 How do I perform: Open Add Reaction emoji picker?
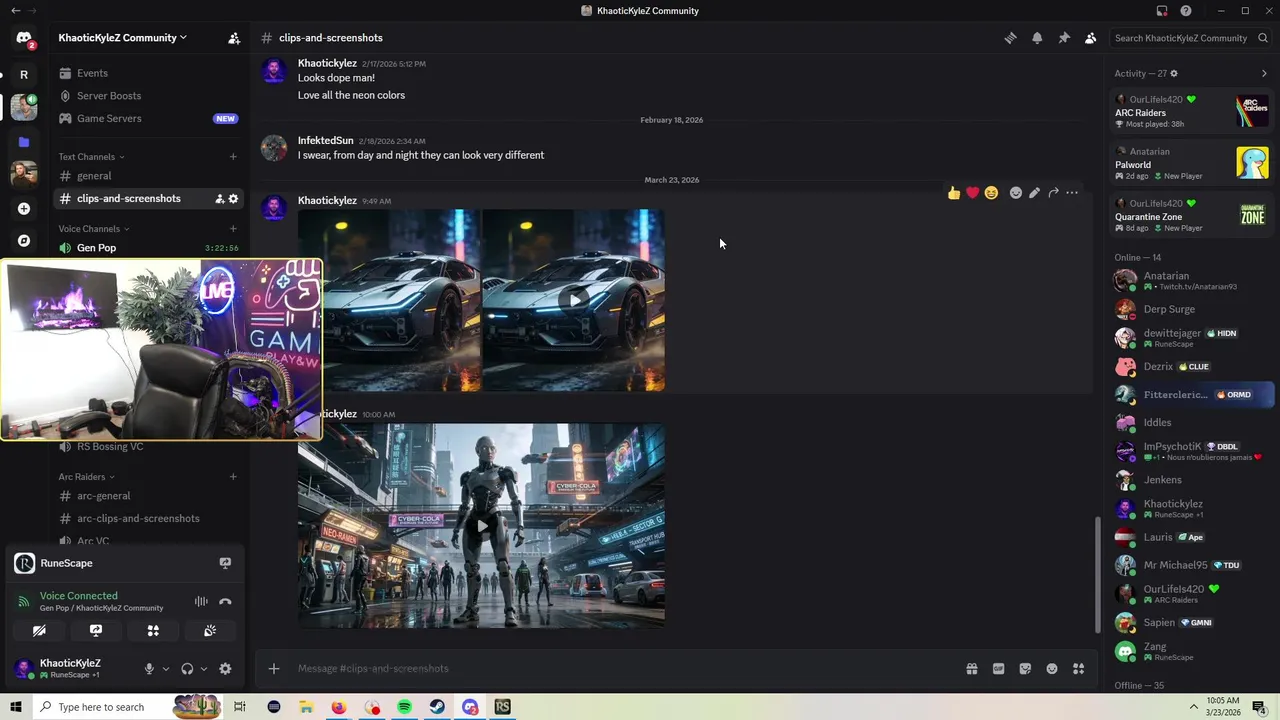(1015, 193)
